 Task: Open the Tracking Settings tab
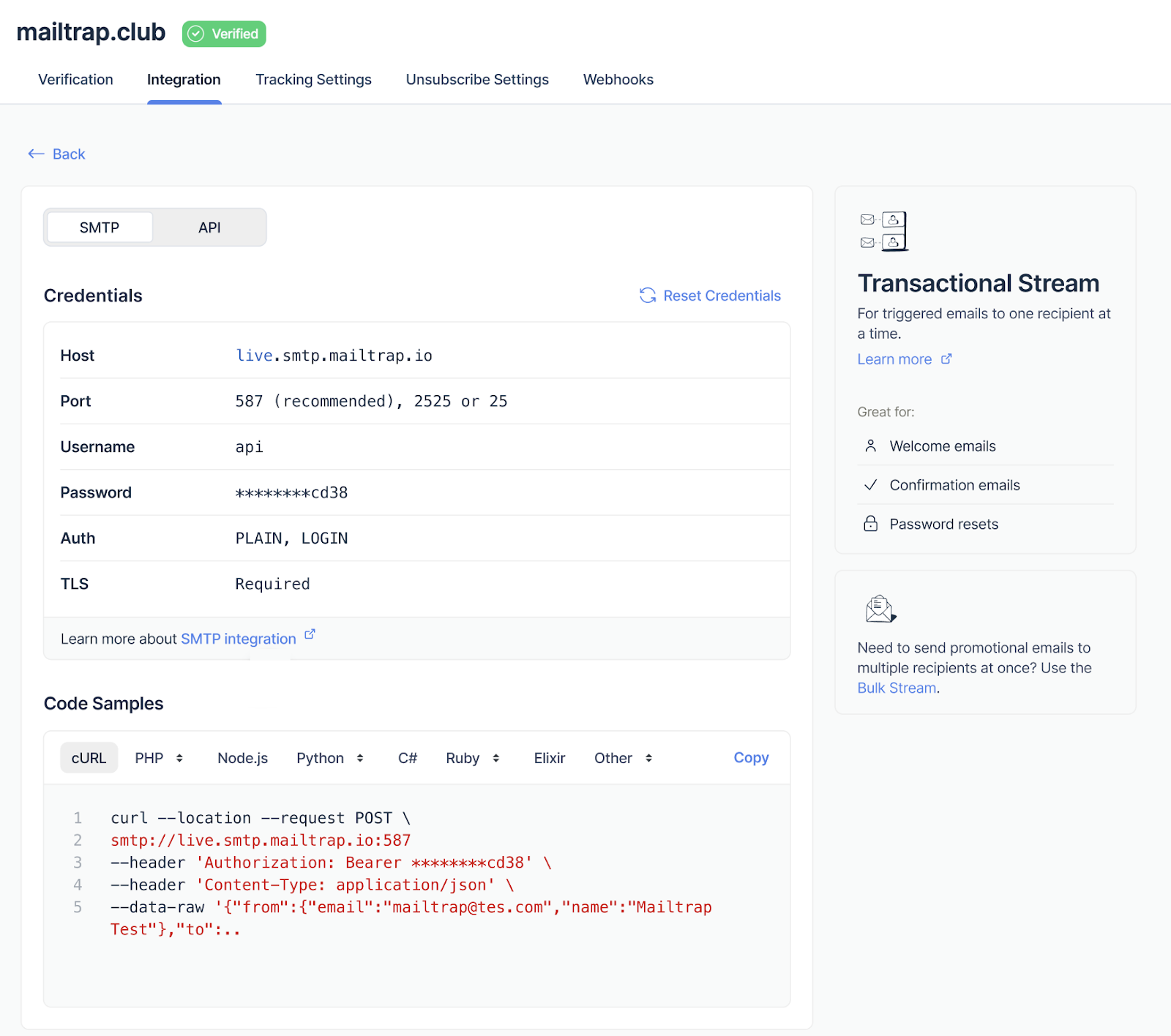point(313,80)
